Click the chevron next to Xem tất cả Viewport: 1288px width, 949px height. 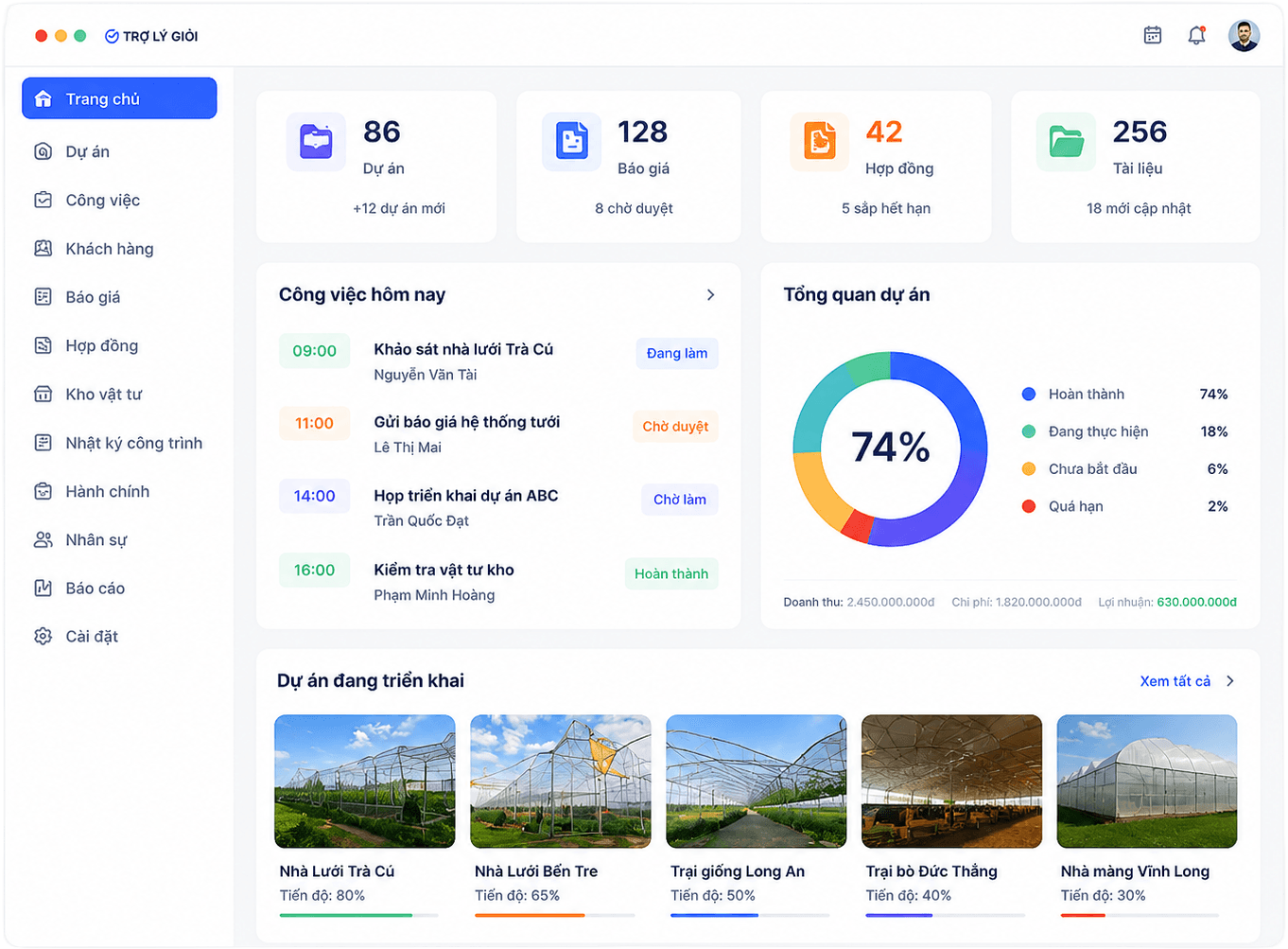click(x=1230, y=681)
